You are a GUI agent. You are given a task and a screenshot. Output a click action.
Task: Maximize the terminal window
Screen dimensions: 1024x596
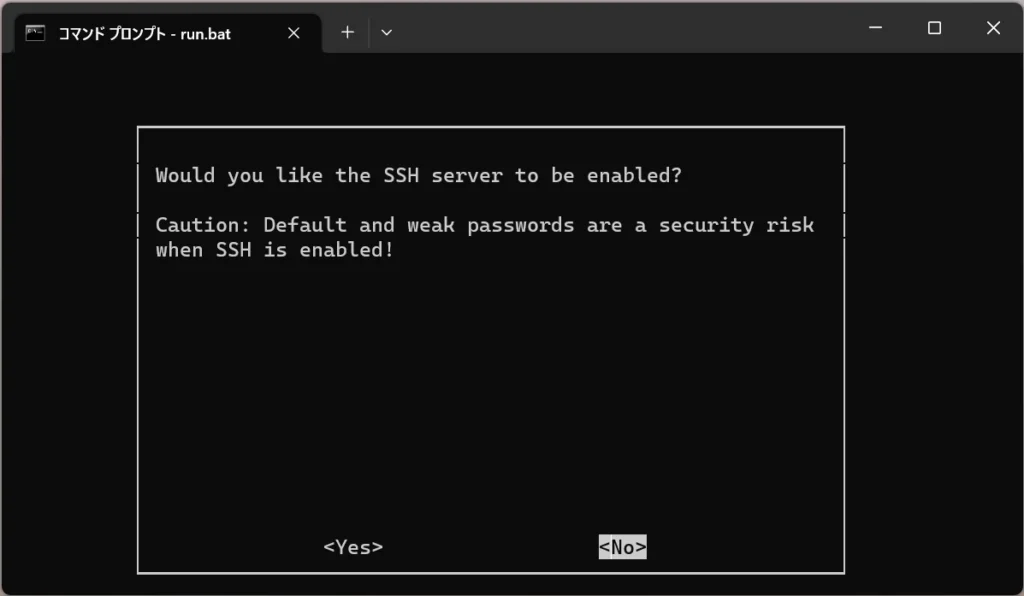(934, 29)
